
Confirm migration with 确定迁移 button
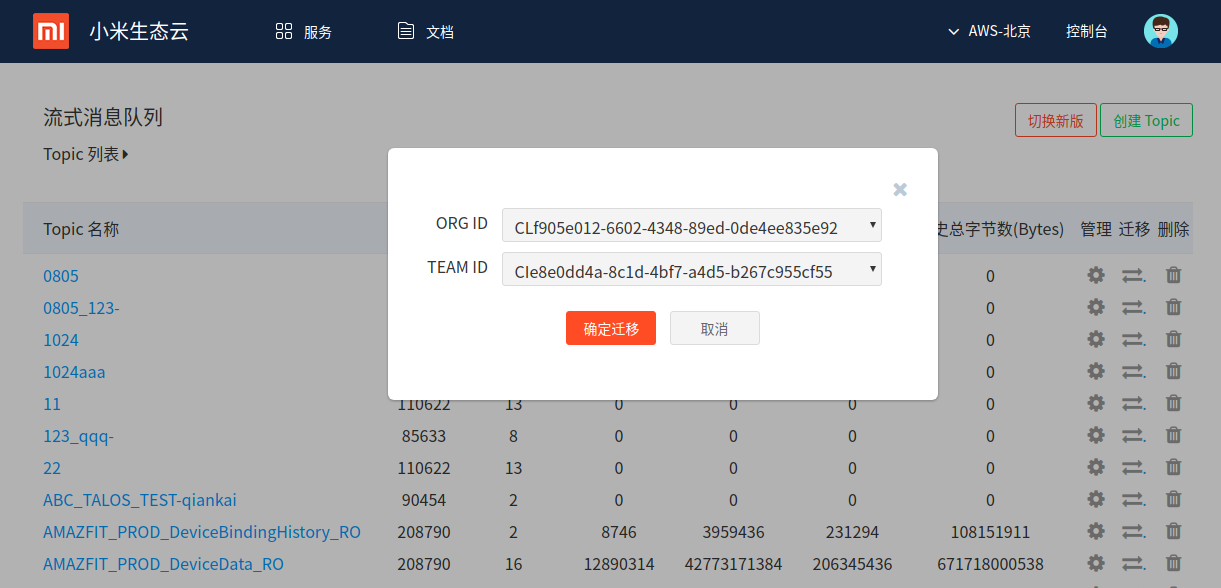(610, 329)
